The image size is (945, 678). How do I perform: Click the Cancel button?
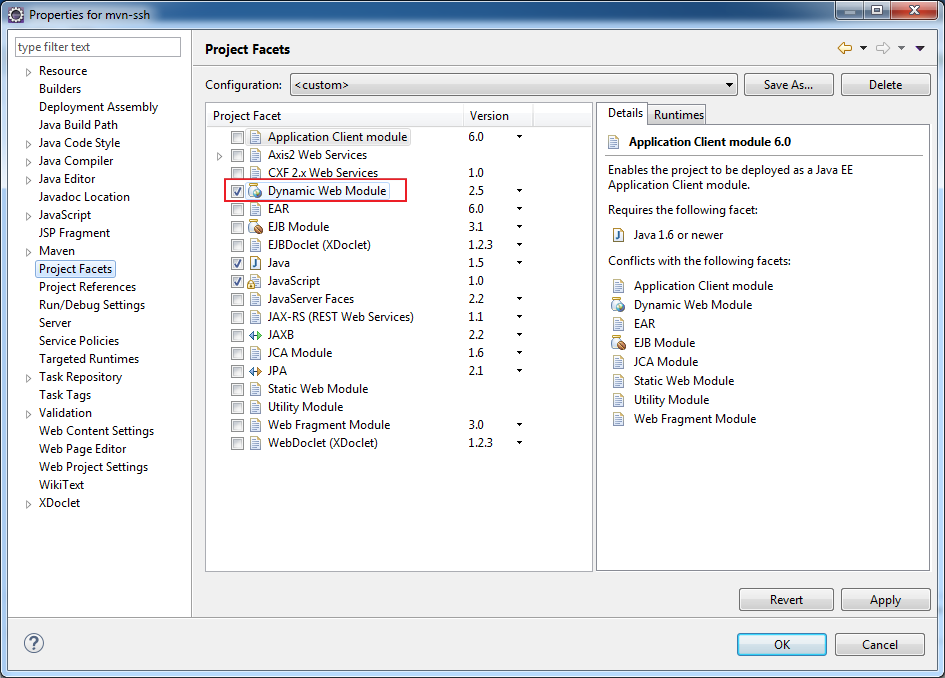pos(879,644)
